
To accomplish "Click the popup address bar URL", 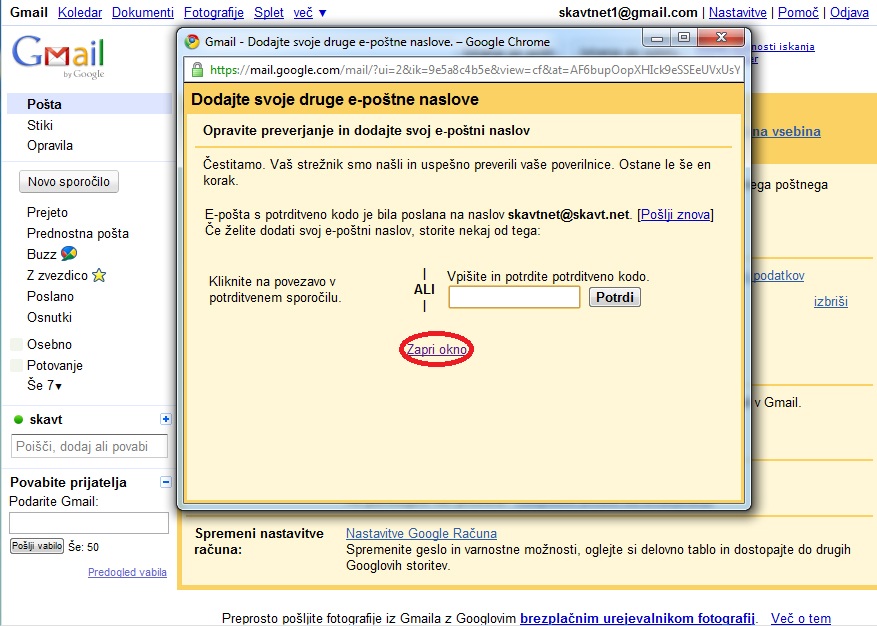I will coord(475,70).
